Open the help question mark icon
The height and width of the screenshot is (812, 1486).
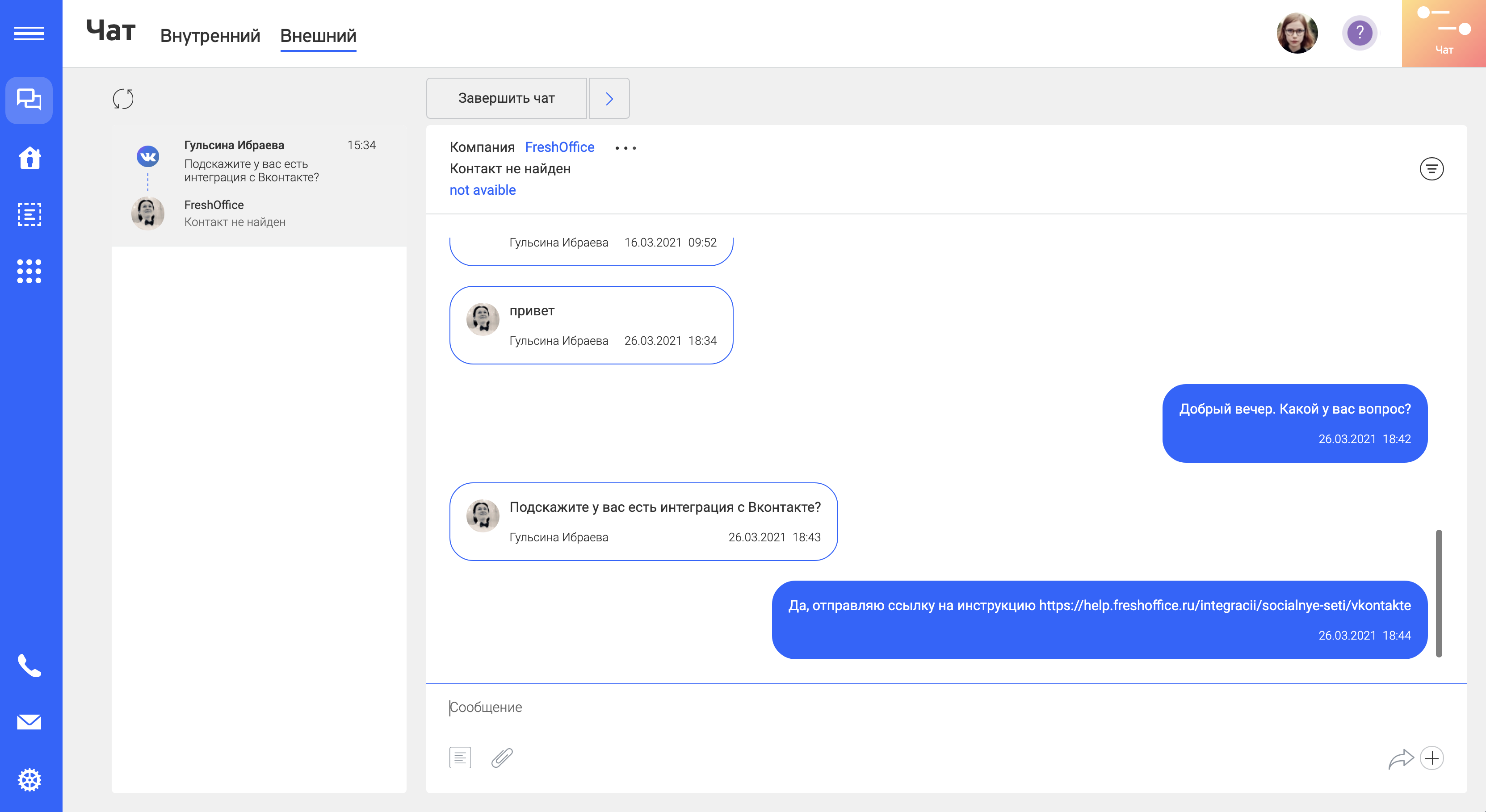coord(1360,33)
